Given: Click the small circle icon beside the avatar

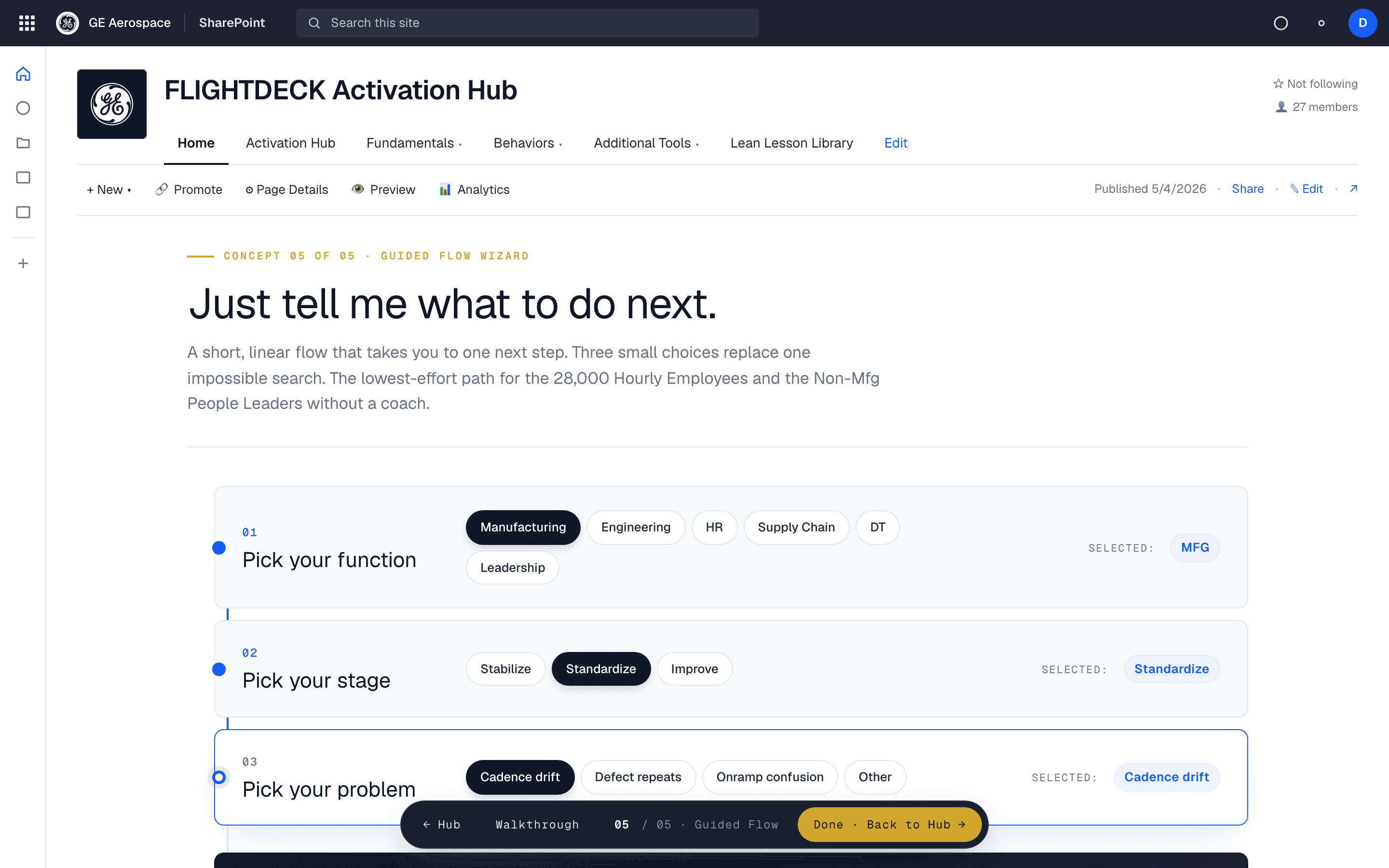Looking at the screenshot, I should [1321, 23].
